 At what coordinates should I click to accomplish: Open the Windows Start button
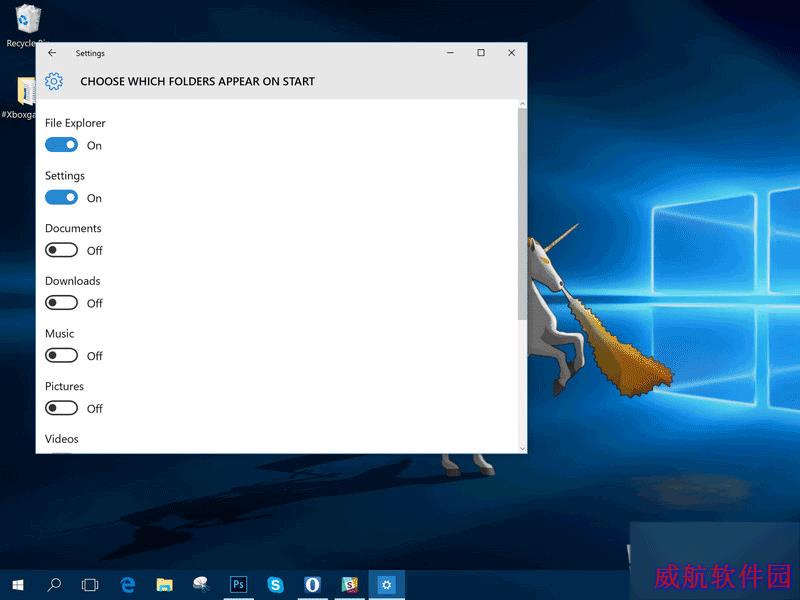(18, 584)
